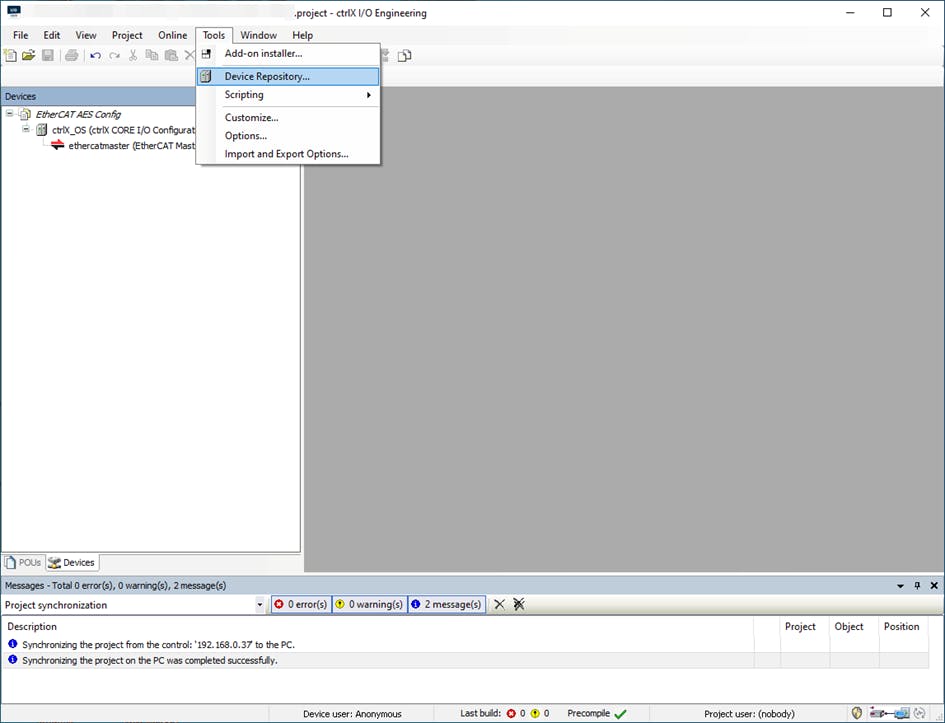Click 'Device user: Anonymous' in status bar
Image resolution: width=945 pixels, height=723 pixels.
(352, 714)
